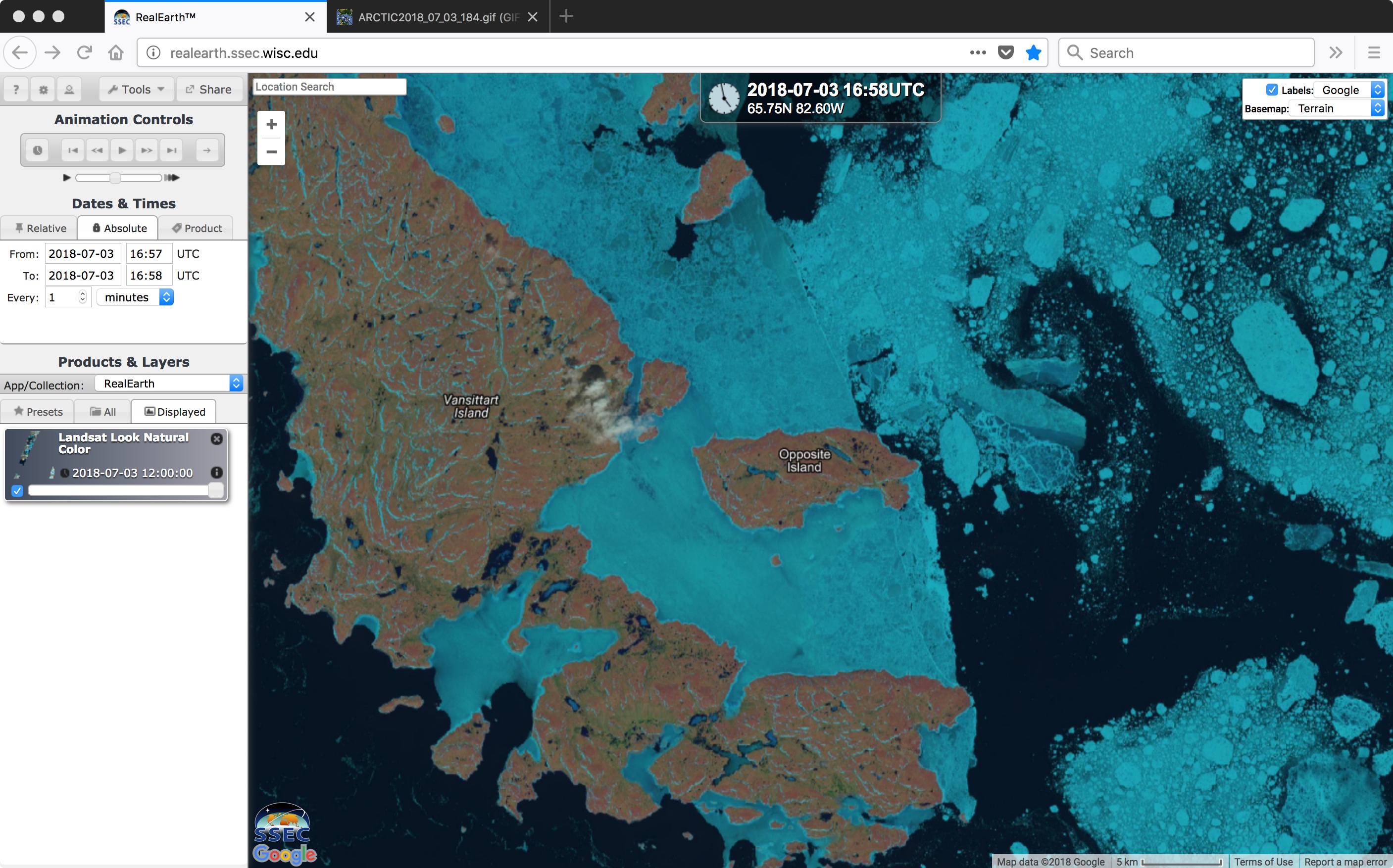Close the ARCTIC2018 gif tab
The height and width of the screenshot is (868, 1393).
pyautogui.click(x=532, y=17)
